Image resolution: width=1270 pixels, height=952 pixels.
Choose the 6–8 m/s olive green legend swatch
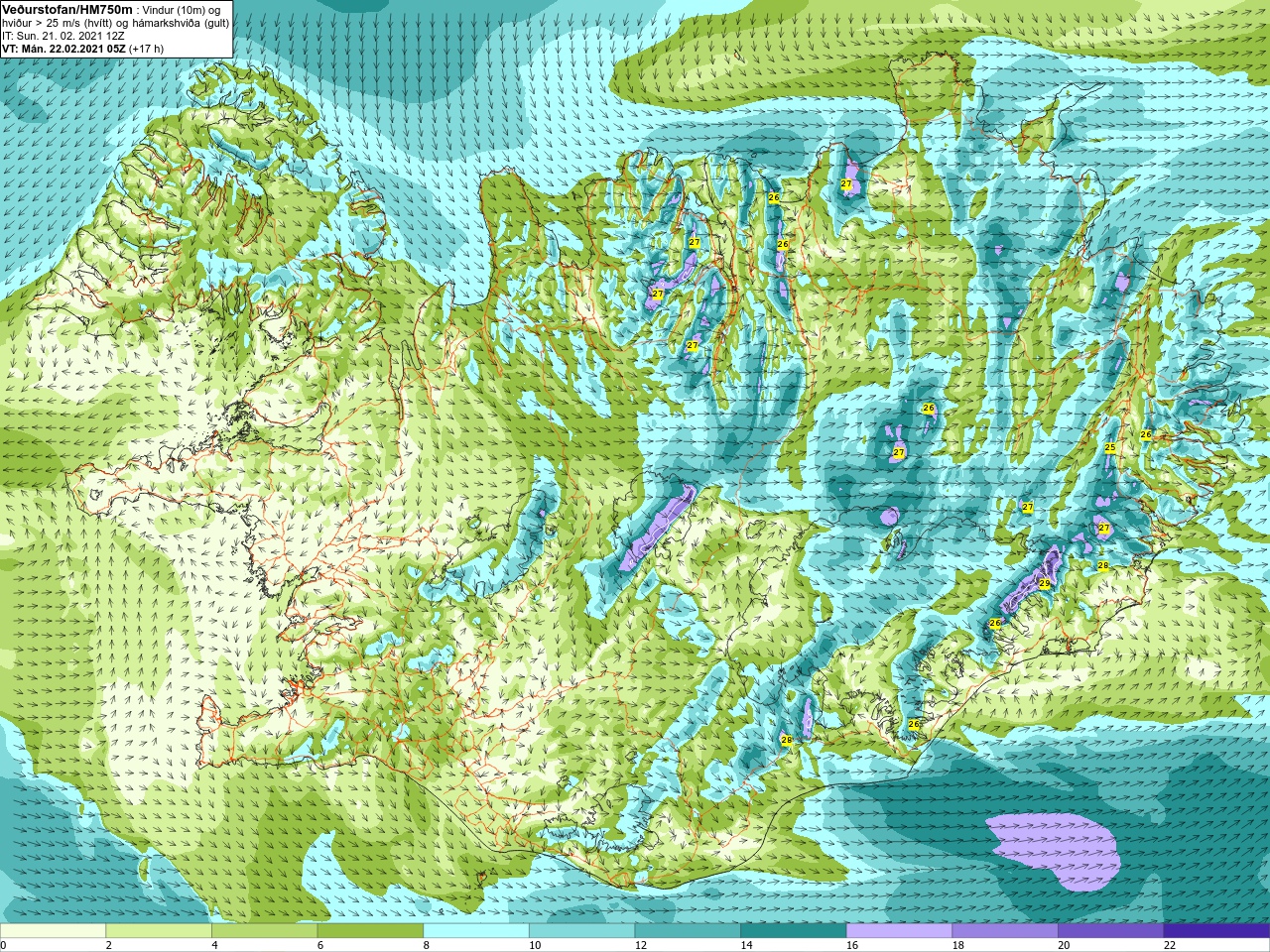pos(370,931)
